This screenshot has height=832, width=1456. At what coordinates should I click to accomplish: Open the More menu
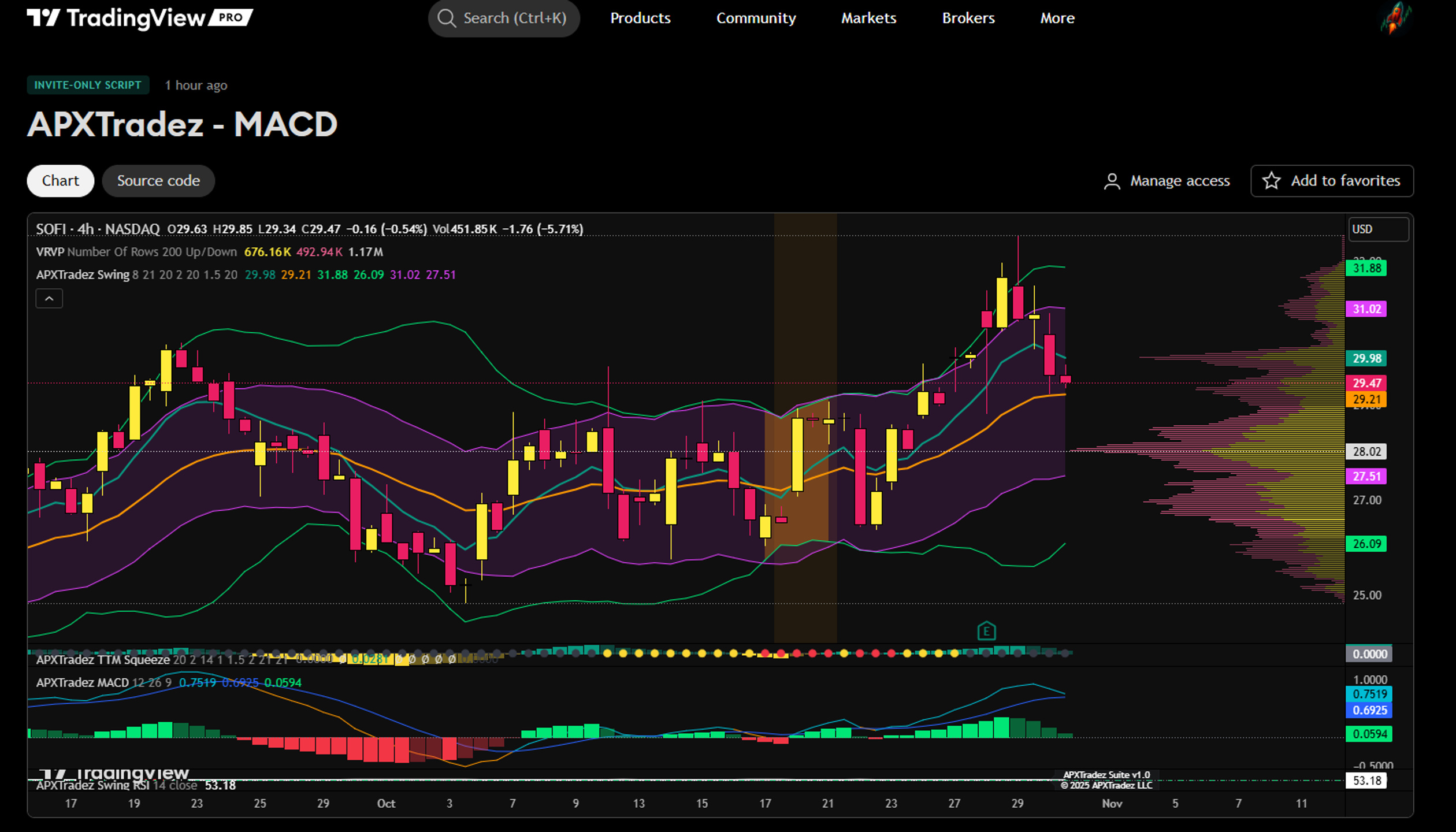point(1057,18)
